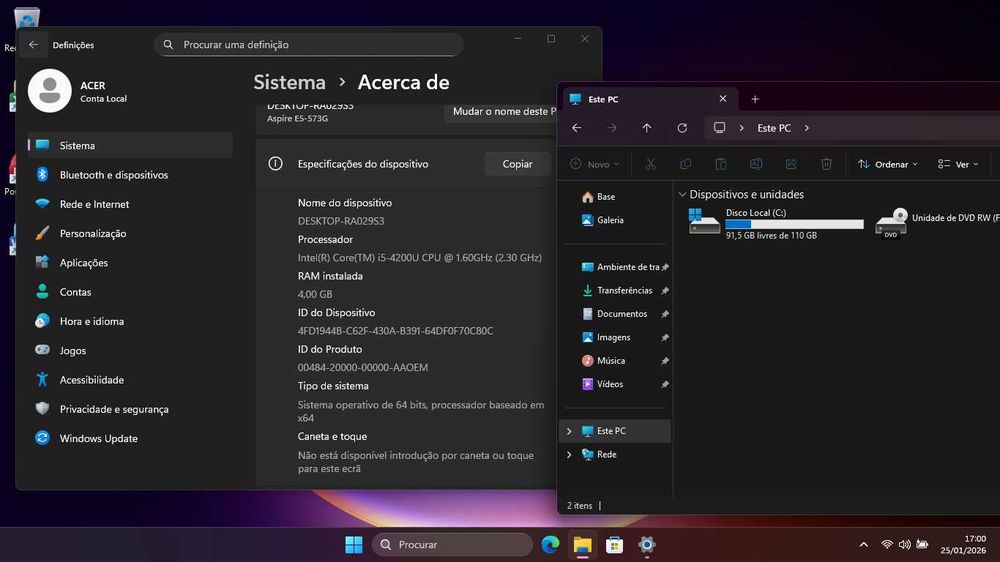Open Bluetooth e dispositivos settings
The image size is (1000, 562).
130,175
